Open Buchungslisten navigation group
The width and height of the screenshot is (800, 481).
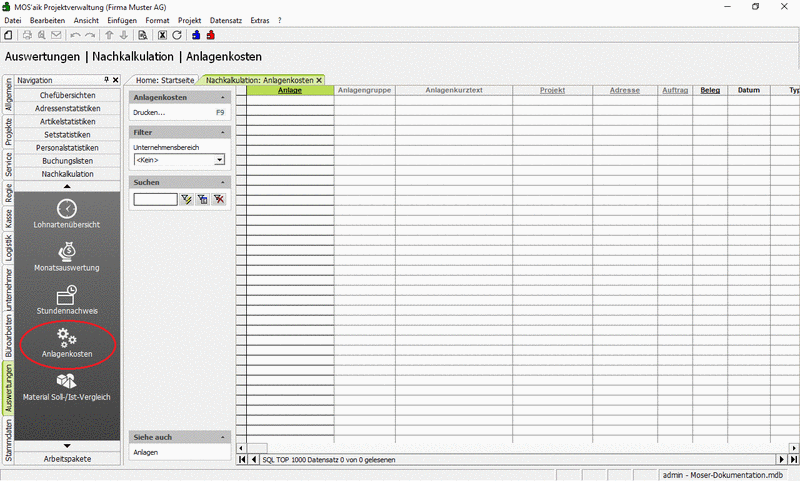click(67, 161)
